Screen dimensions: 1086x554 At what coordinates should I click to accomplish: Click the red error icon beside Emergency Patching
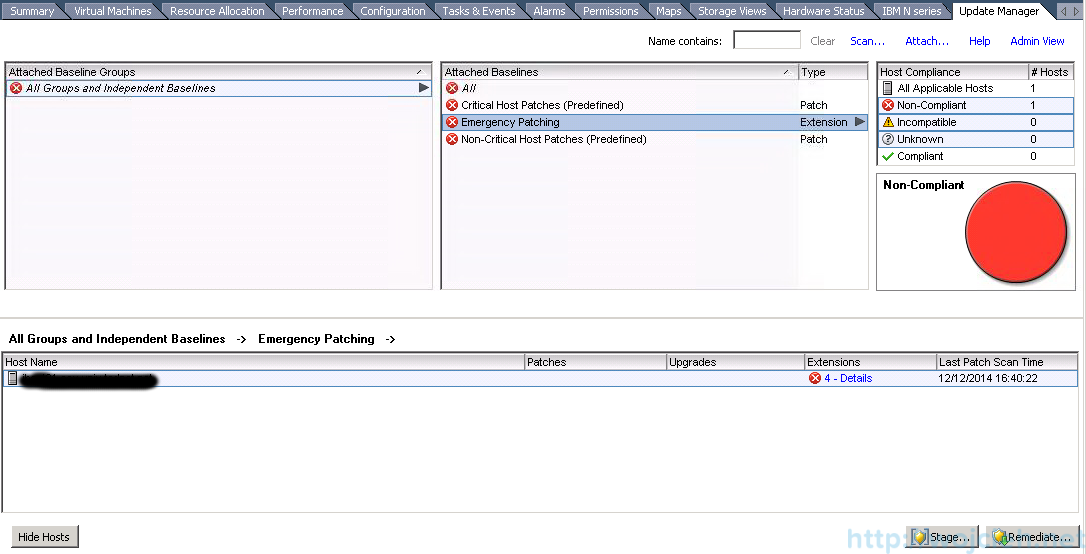452,122
